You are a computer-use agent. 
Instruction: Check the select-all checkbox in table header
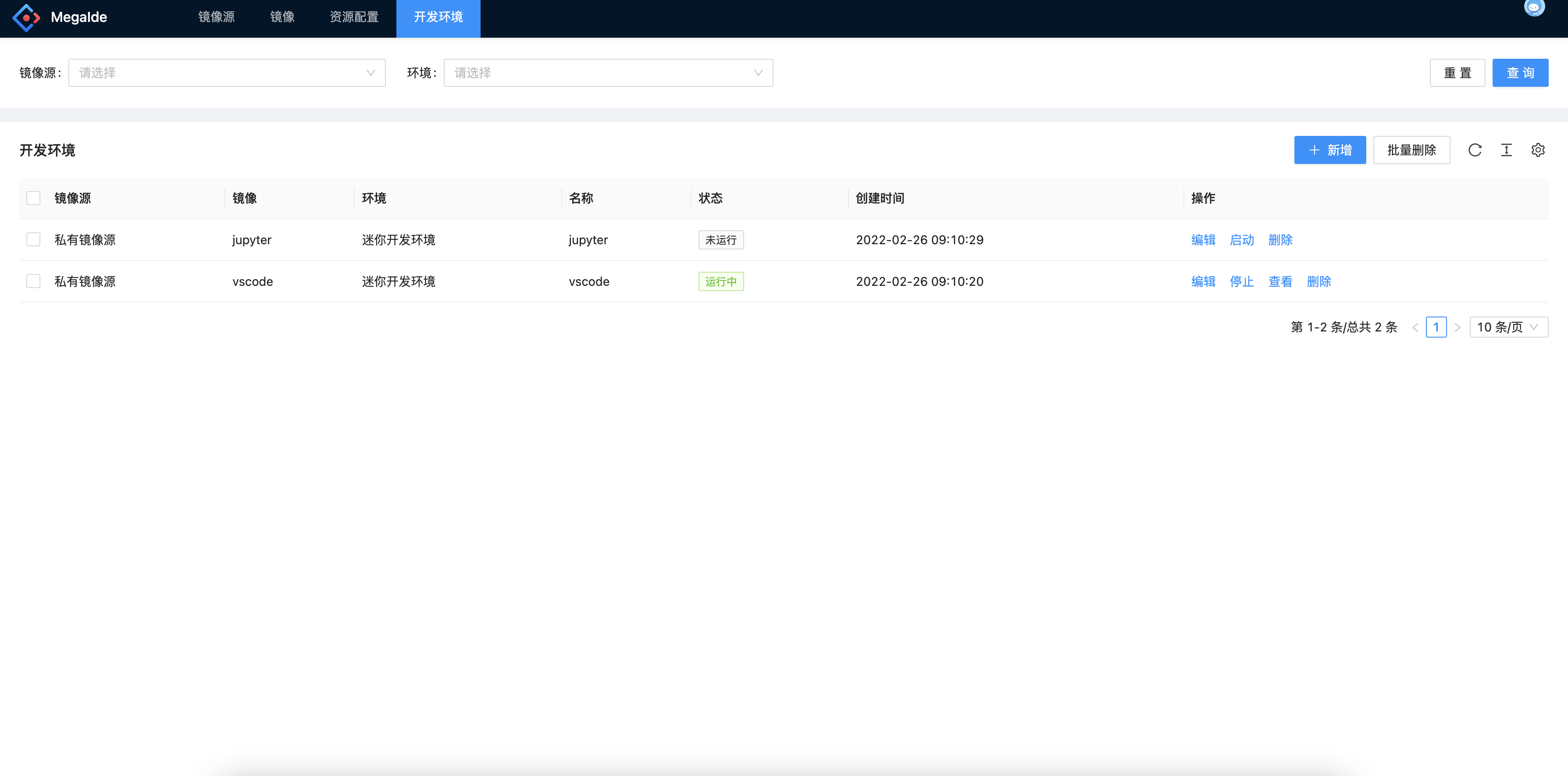[33, 198]
